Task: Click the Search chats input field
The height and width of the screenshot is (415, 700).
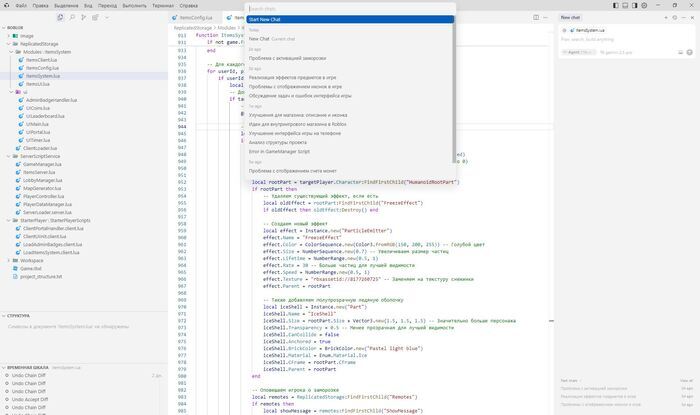Action: coord(350,8)
